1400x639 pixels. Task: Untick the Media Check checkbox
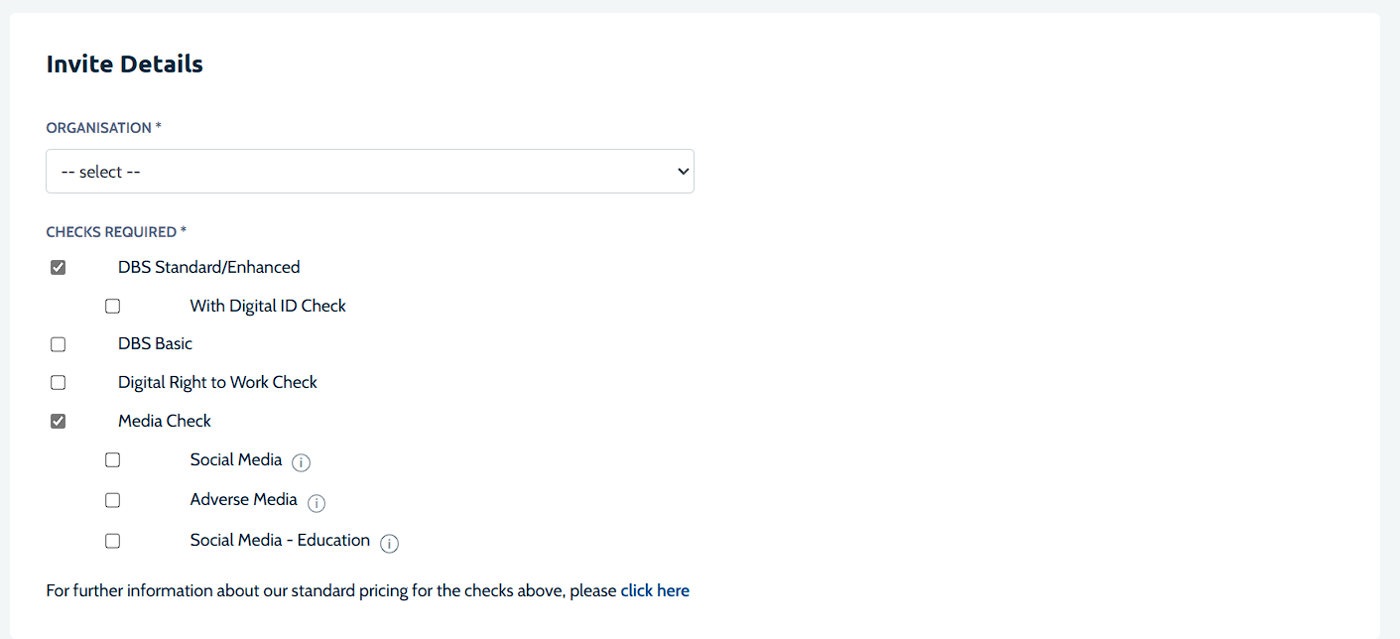coord(58,421)
